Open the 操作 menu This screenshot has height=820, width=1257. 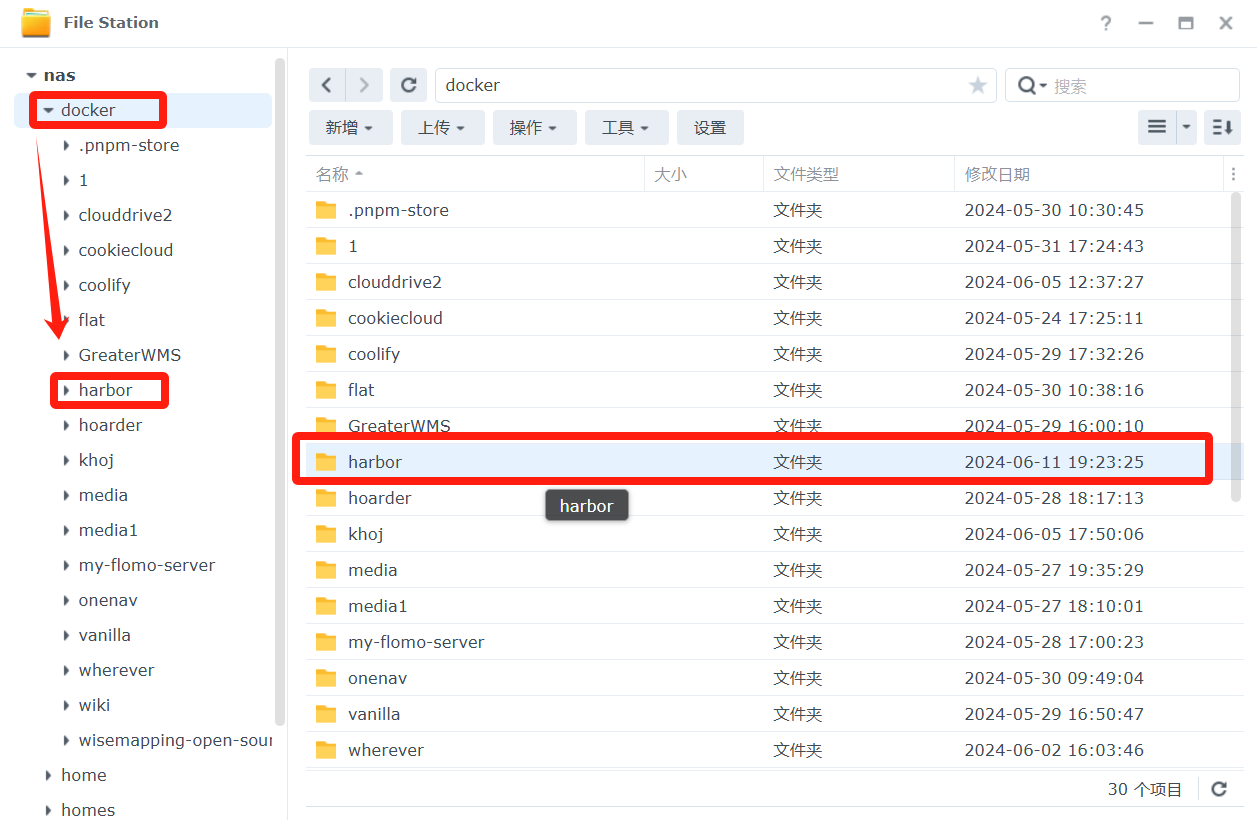tap(534, 128)
